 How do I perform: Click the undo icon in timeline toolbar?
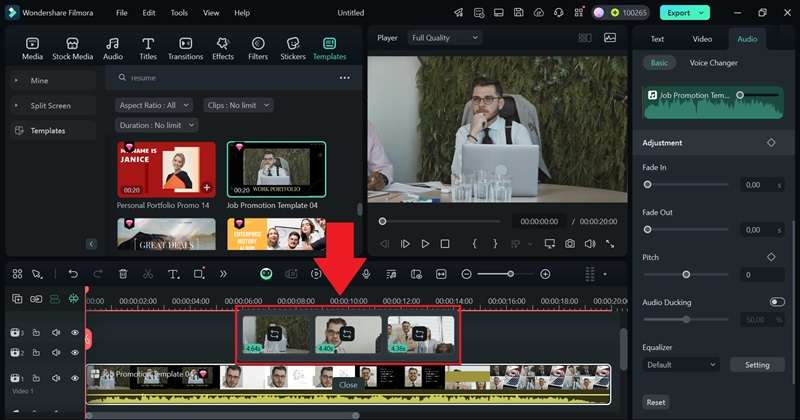73,274
